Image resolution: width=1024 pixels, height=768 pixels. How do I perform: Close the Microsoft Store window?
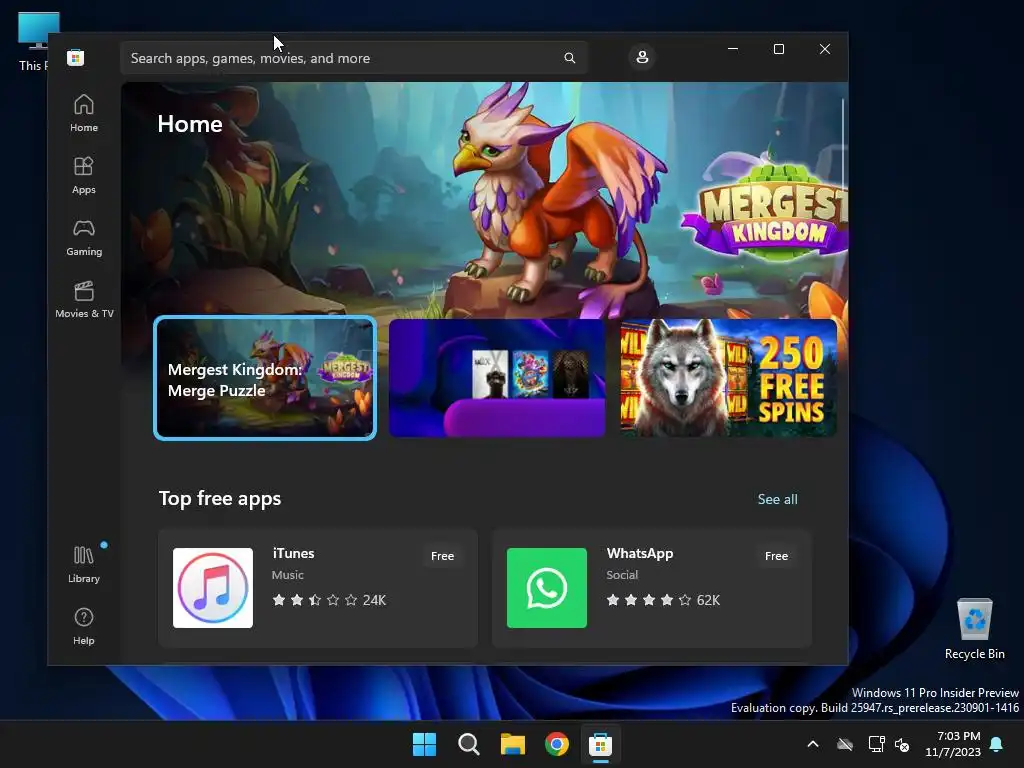[825, 49]
